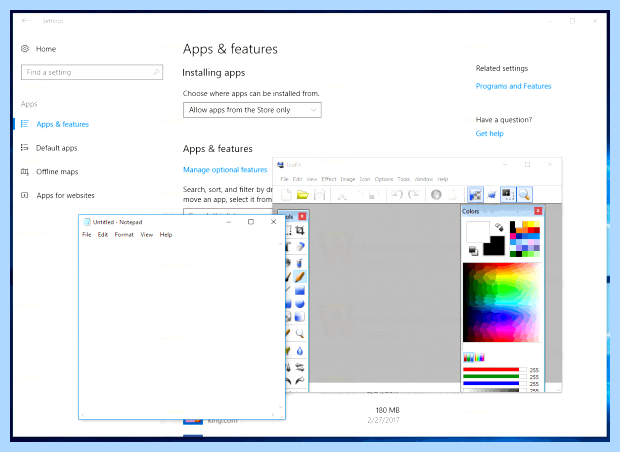Screen dimensions: 620x452
Task: Select the blue water drop Blur tool
Action: [300, 351]
